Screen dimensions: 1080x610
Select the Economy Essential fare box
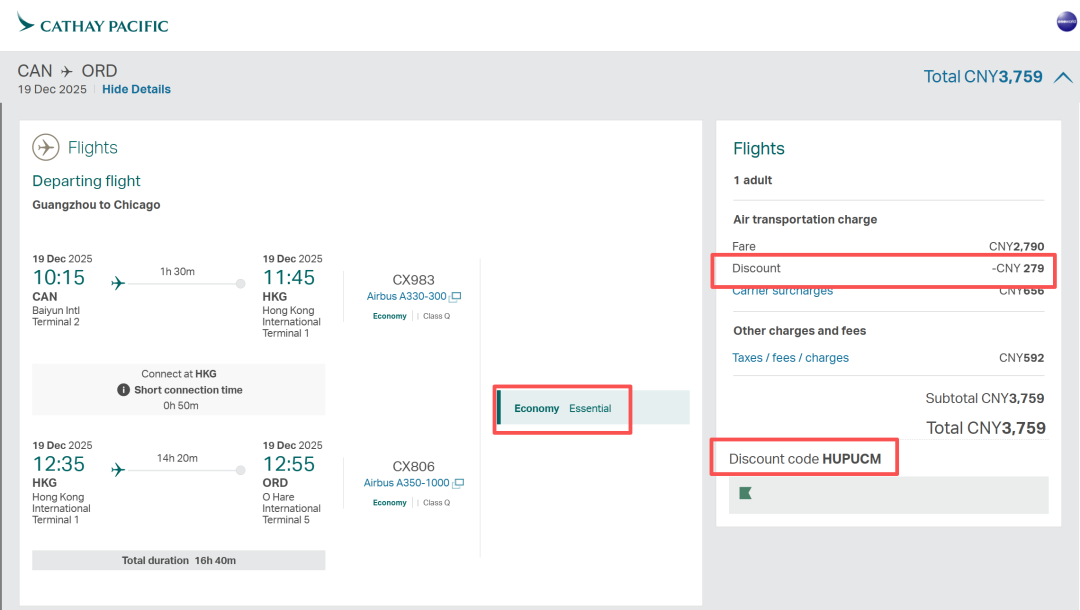[x=592, y=408]
